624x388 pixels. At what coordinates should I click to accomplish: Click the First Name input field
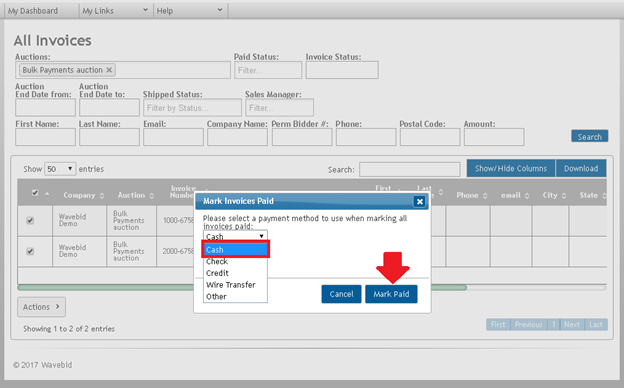[x=45, y=137]
